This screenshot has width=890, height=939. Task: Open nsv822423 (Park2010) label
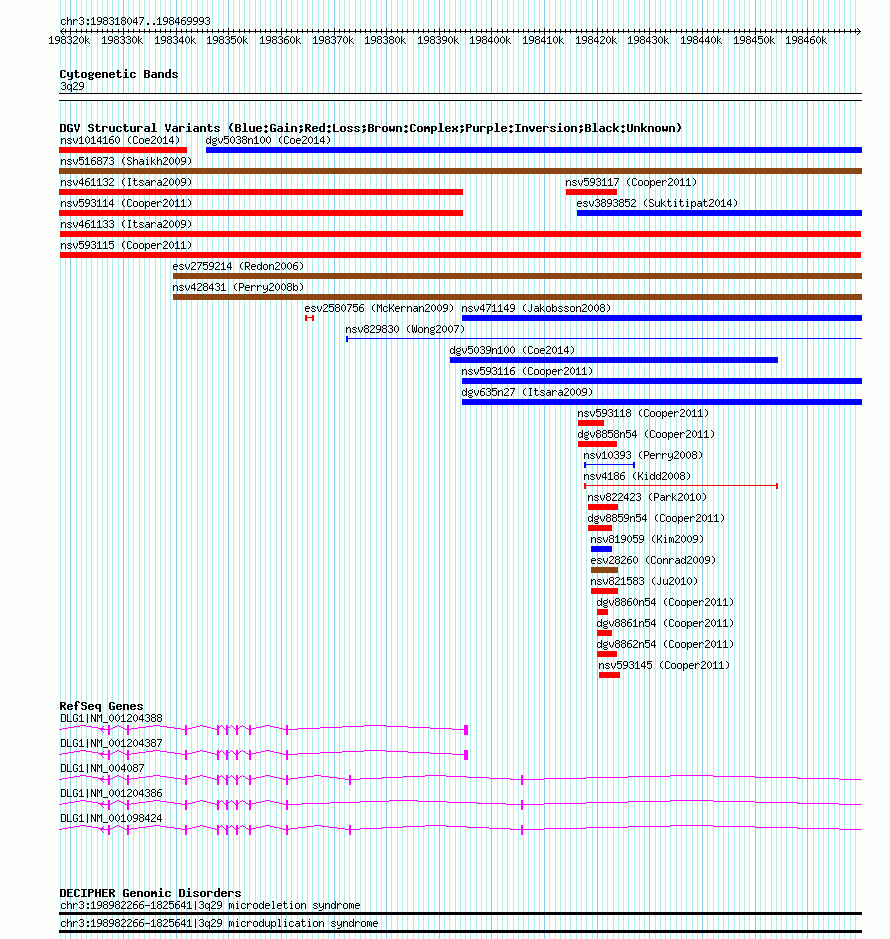(647, 497)
